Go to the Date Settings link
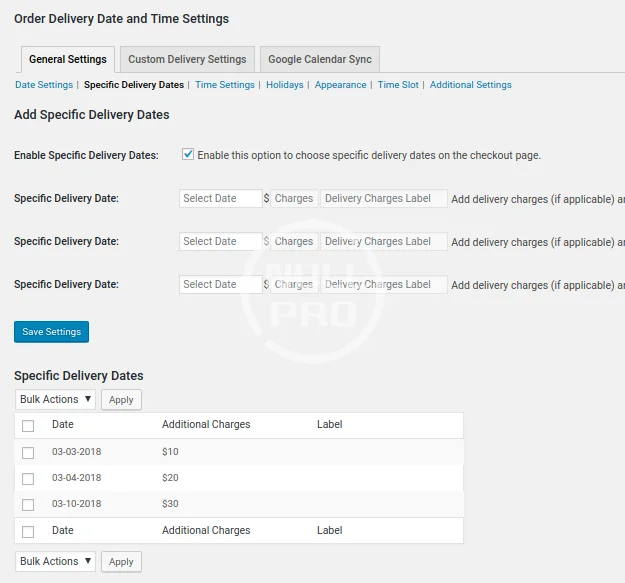 click(x=44, y=85)
